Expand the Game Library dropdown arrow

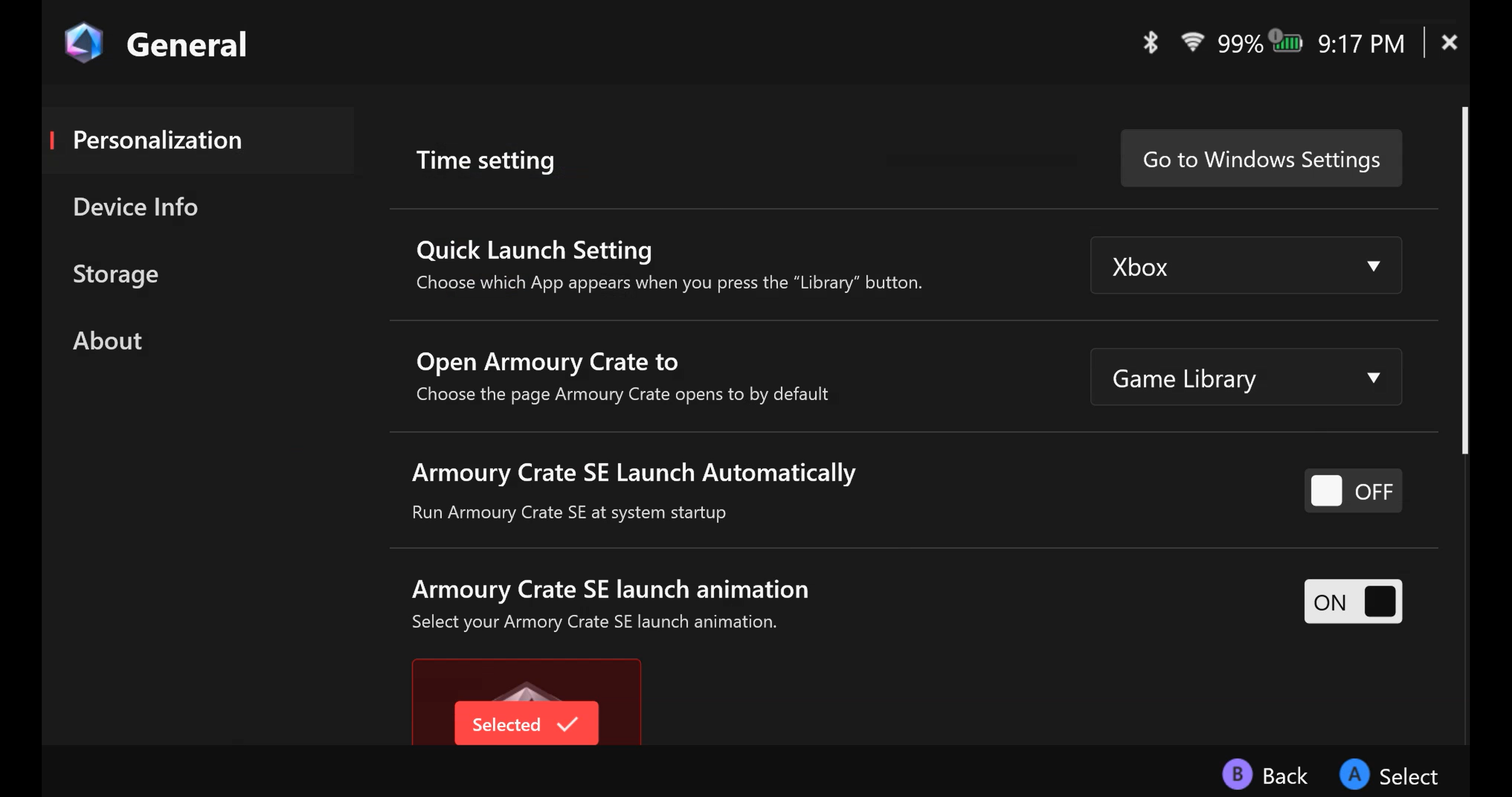[x=1373, y=377]
